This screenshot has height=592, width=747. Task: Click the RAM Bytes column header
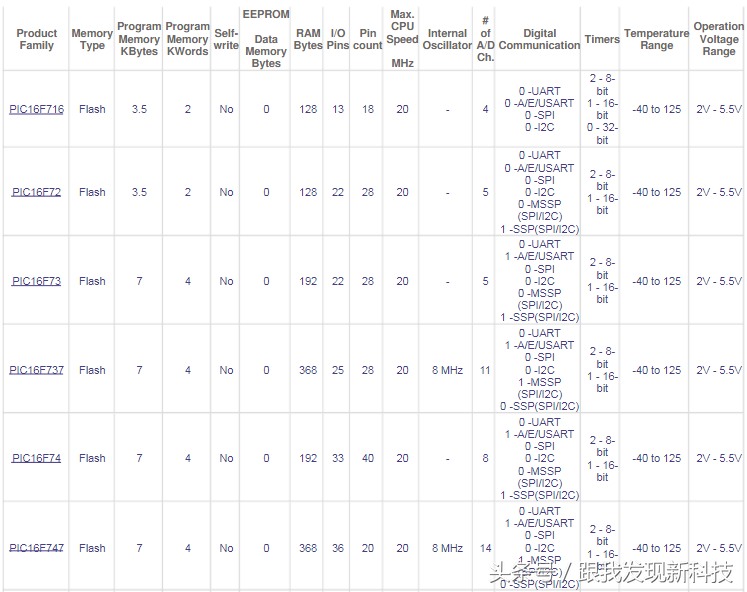click(x=308, y=40)
